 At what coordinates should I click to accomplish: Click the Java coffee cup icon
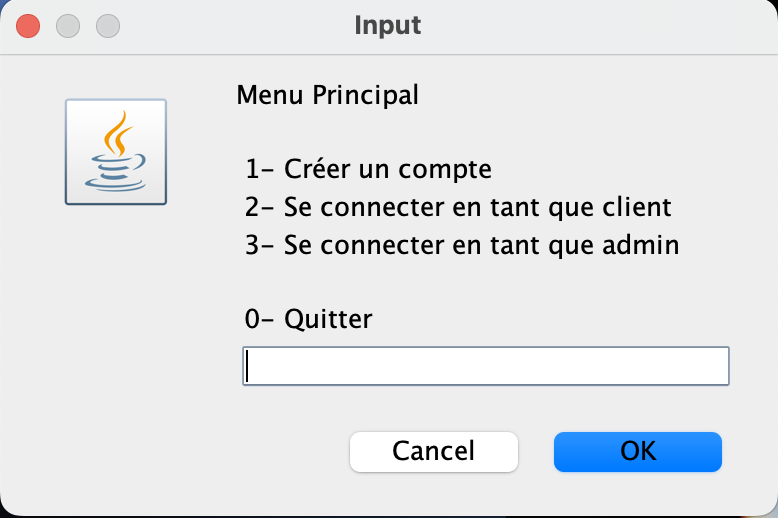(x=116, y=152)
